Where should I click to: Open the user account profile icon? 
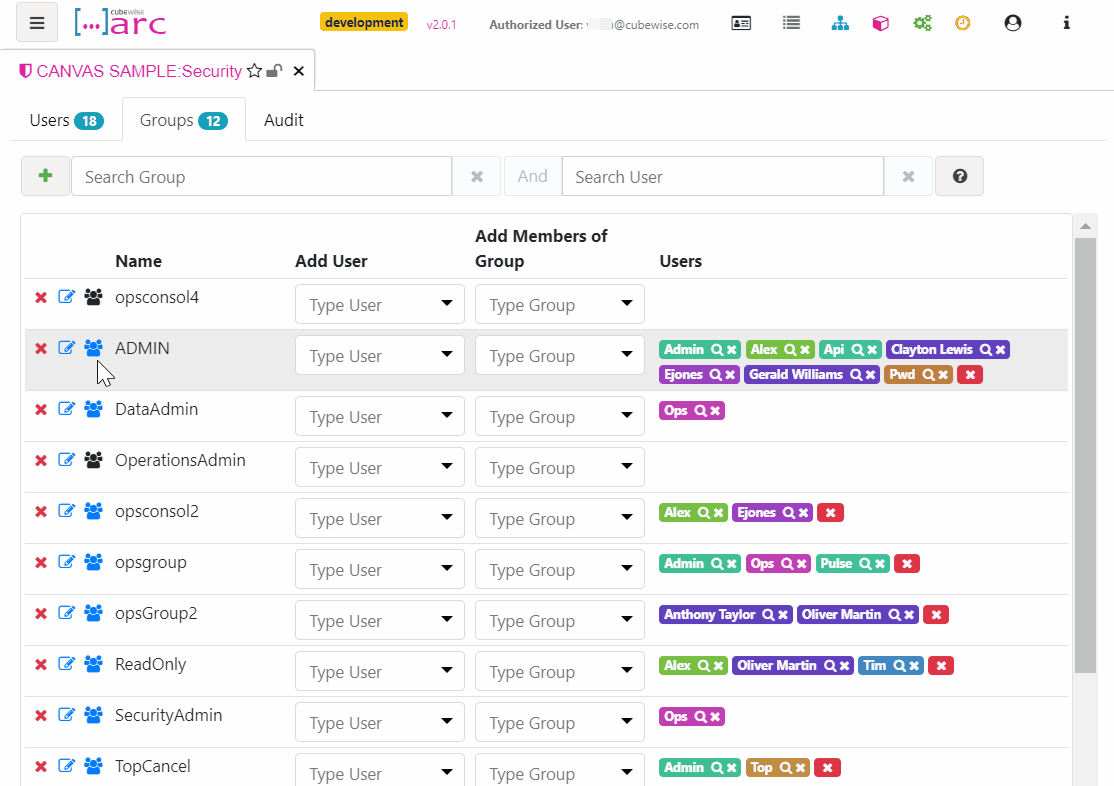click(1013, 23)
